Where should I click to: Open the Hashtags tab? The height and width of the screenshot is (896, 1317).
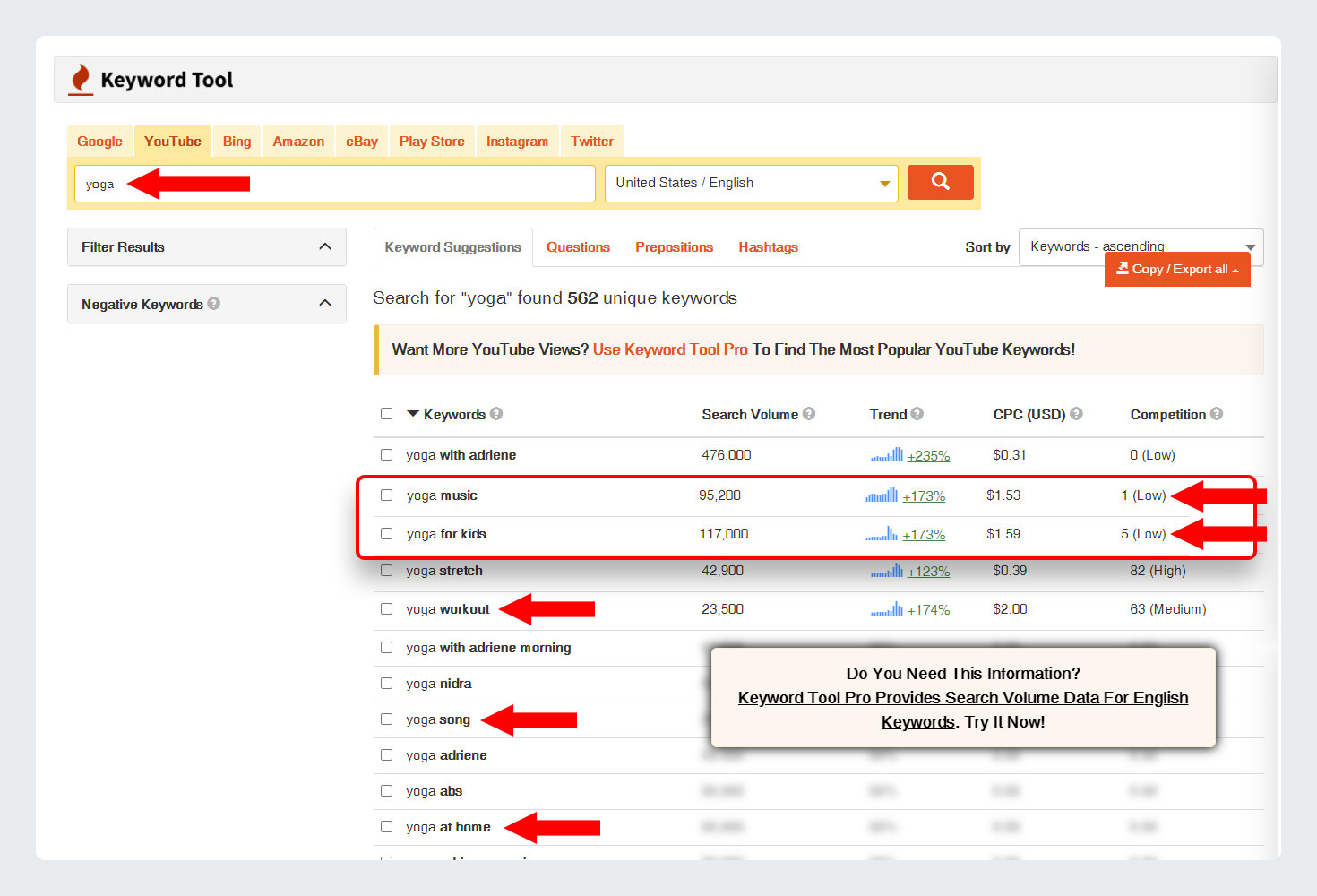(768, 247)
